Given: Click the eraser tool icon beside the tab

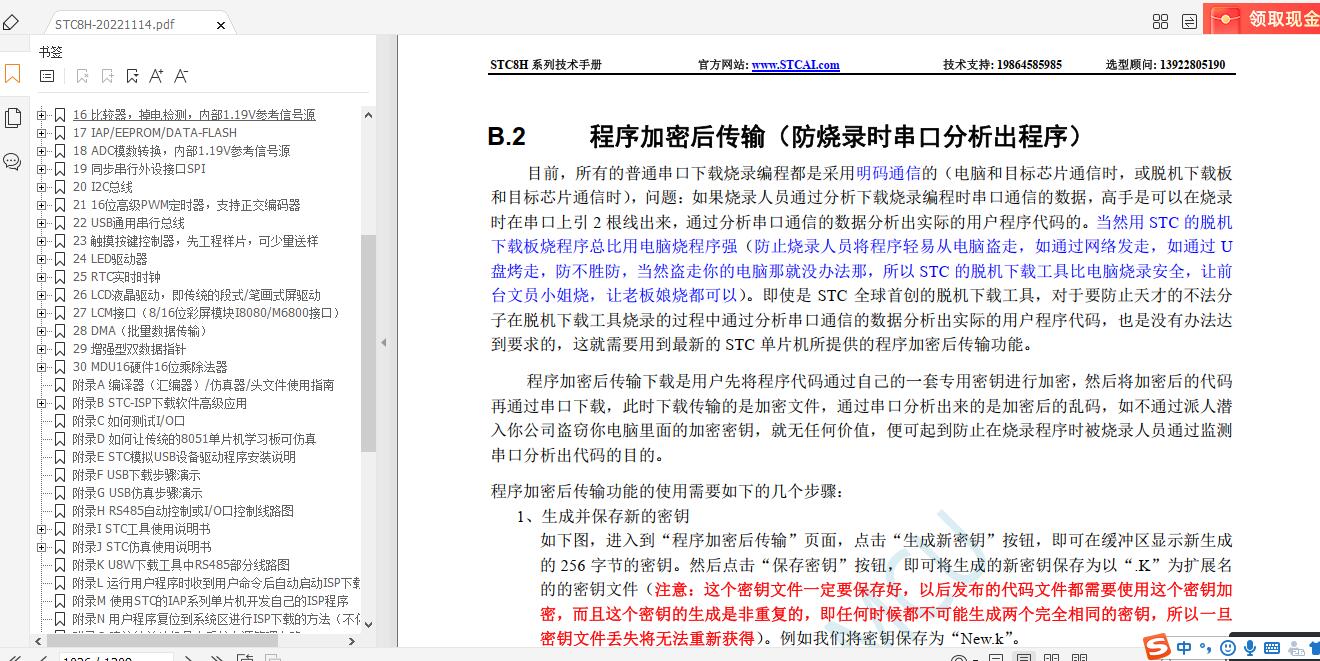Looking at the screenshot, I should coord(11,22).
